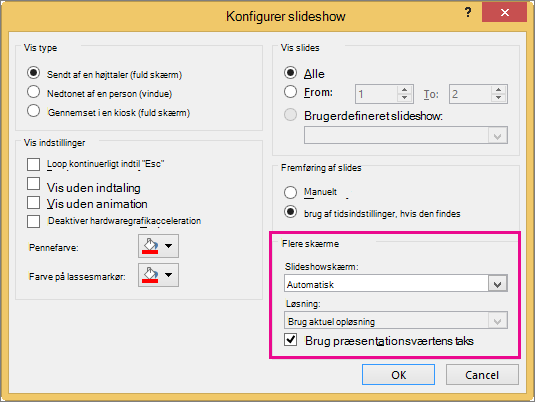Select 'brug af tidsindstillinger, hvis den findes'

(290, 212)
